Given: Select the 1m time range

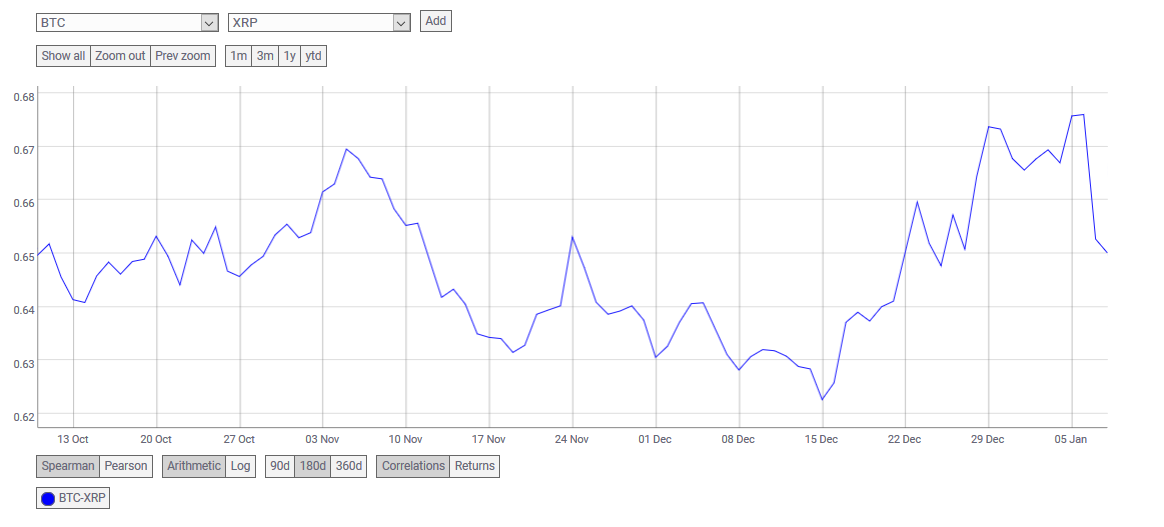Looking at the screenshot, I should pyautogui.click(x=238, y=56).
